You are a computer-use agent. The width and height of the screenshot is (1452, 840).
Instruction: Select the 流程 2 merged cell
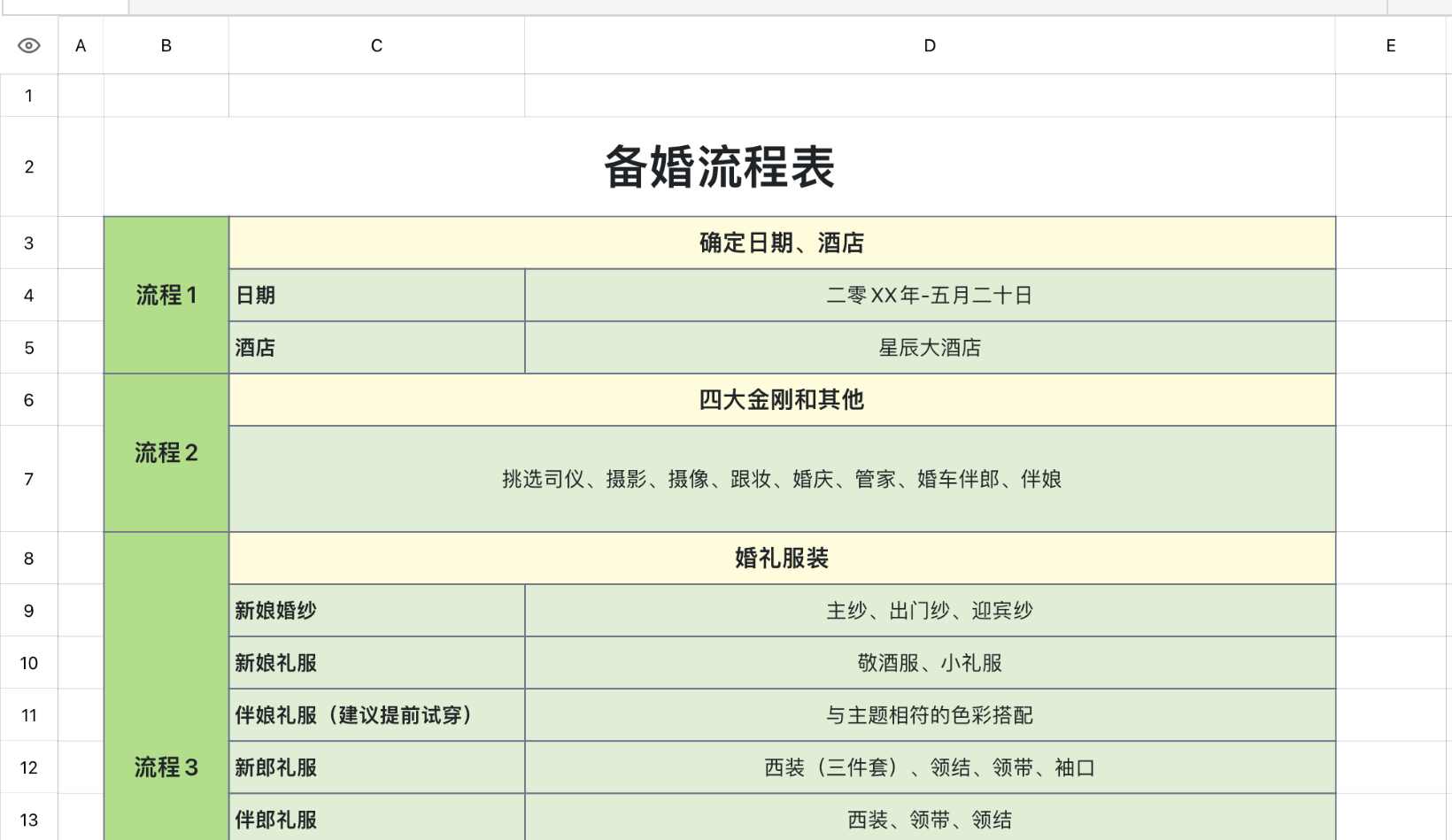[166, 452]
